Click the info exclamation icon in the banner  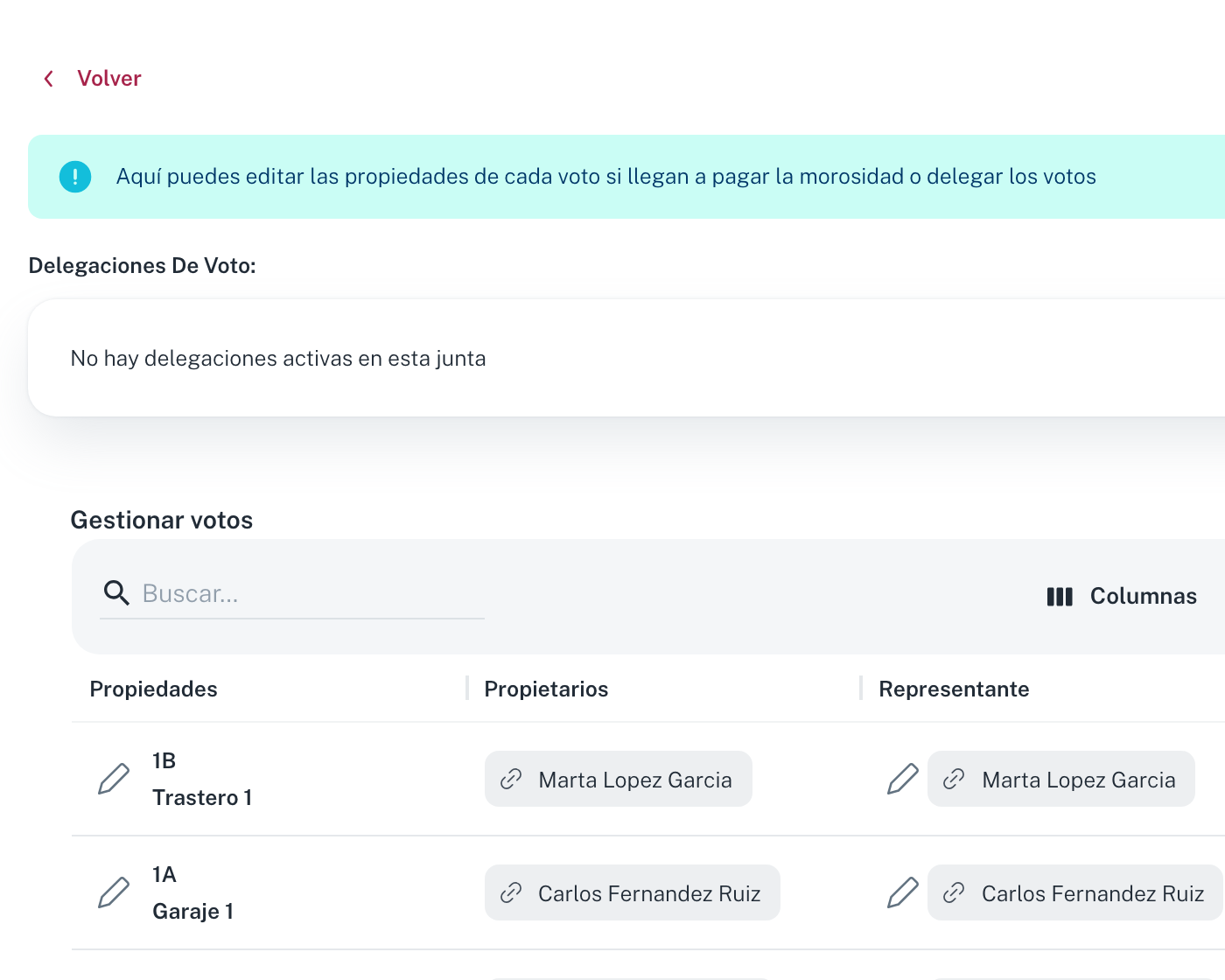coord(75,177)
